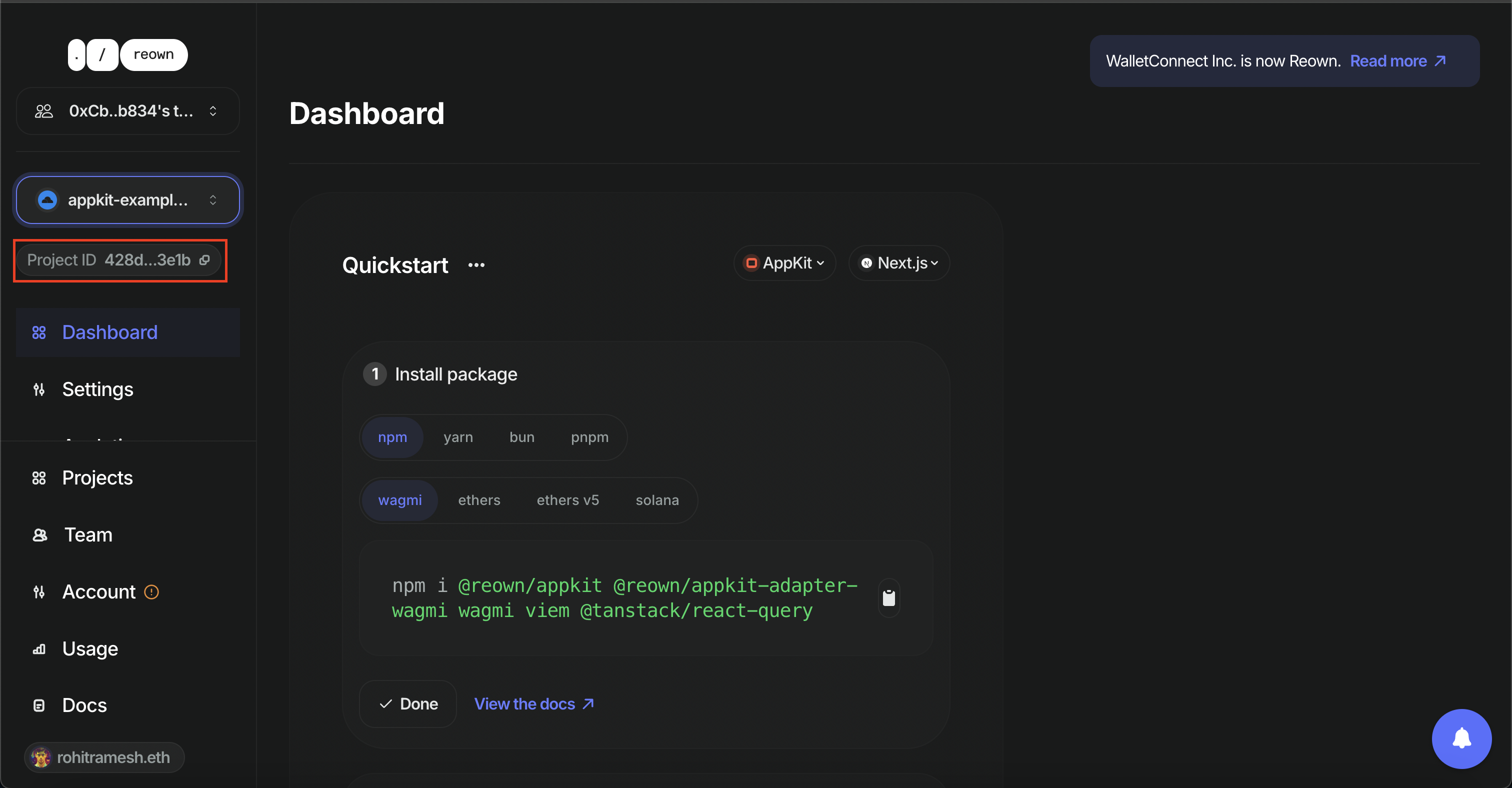
Task: Click the Usage bar chart icon
Action: coord(38,649)
